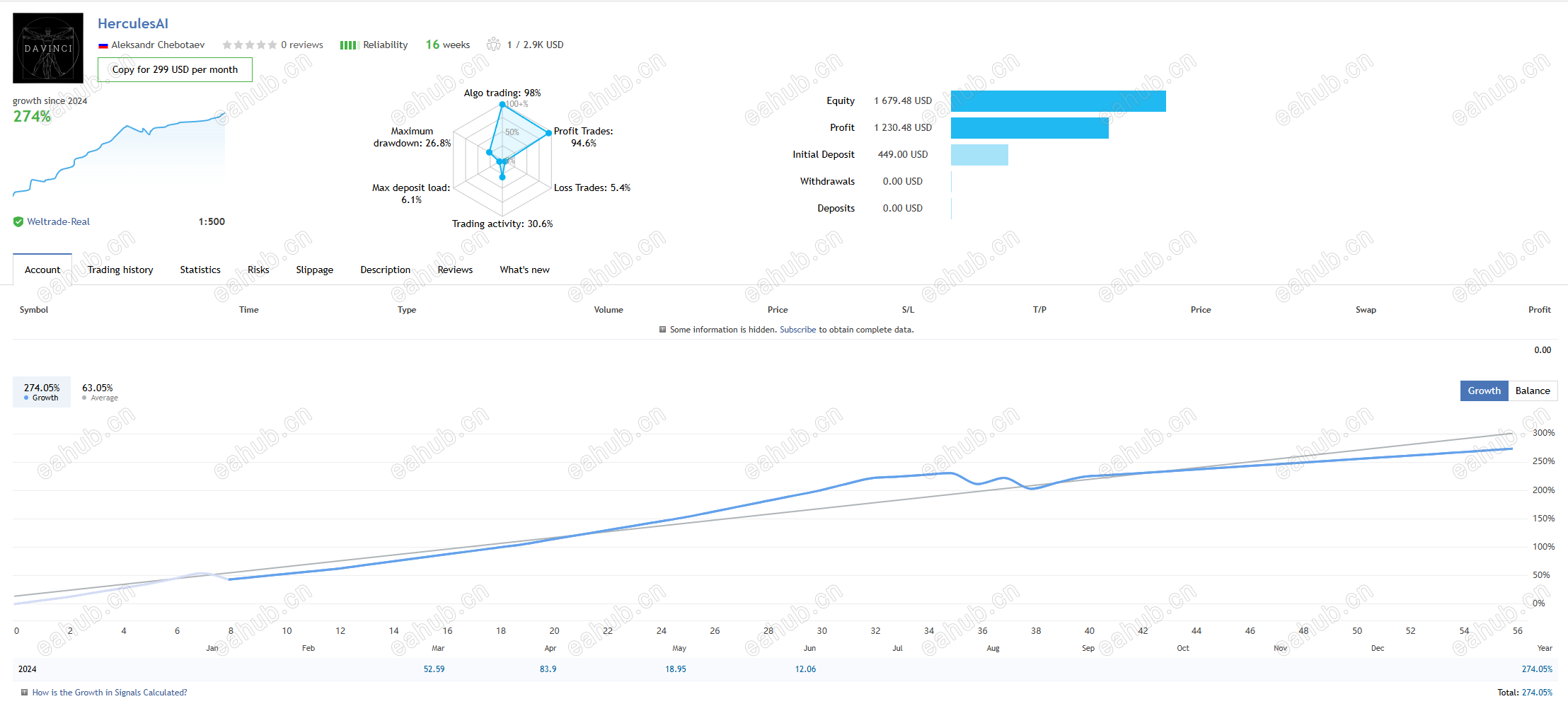Click the icon next to Growth calculation question
The width and height of the screenshot is (1568, 711).
(24, 693)
